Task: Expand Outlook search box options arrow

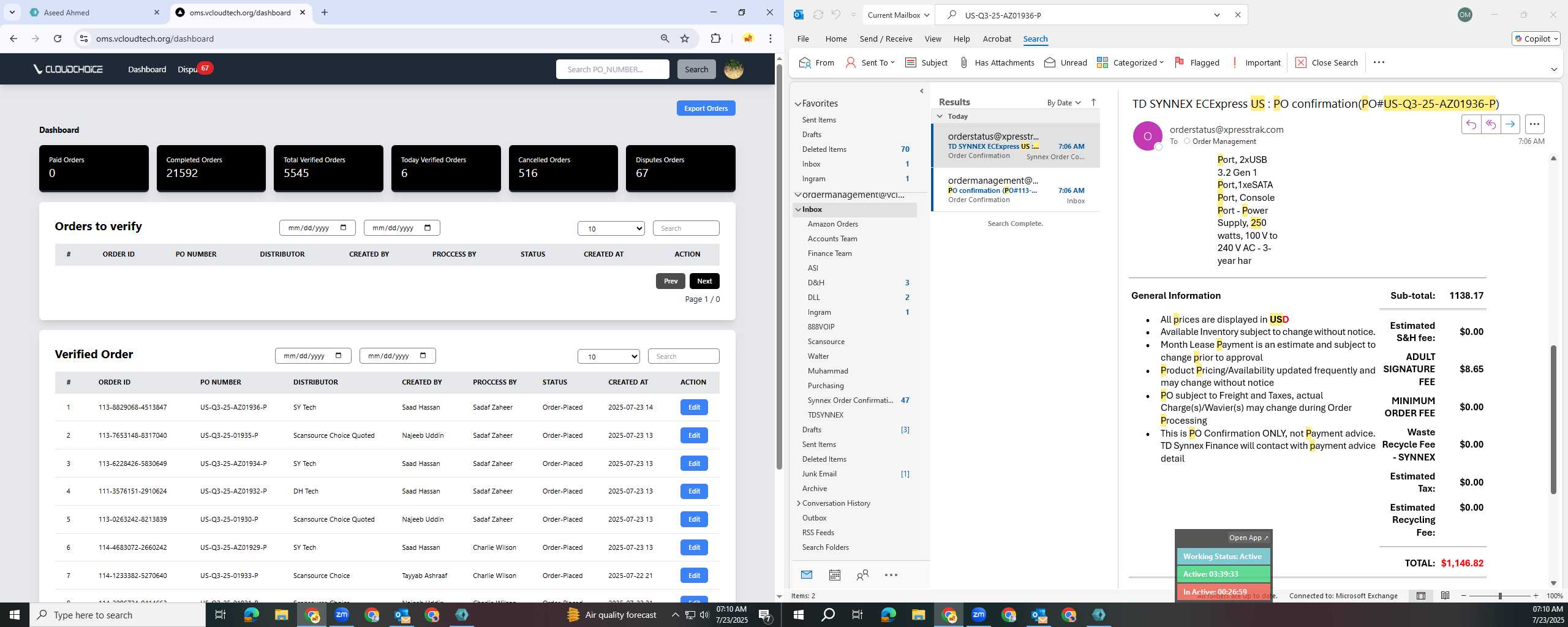Action: pyautogui.click(x=1217, y=15)
